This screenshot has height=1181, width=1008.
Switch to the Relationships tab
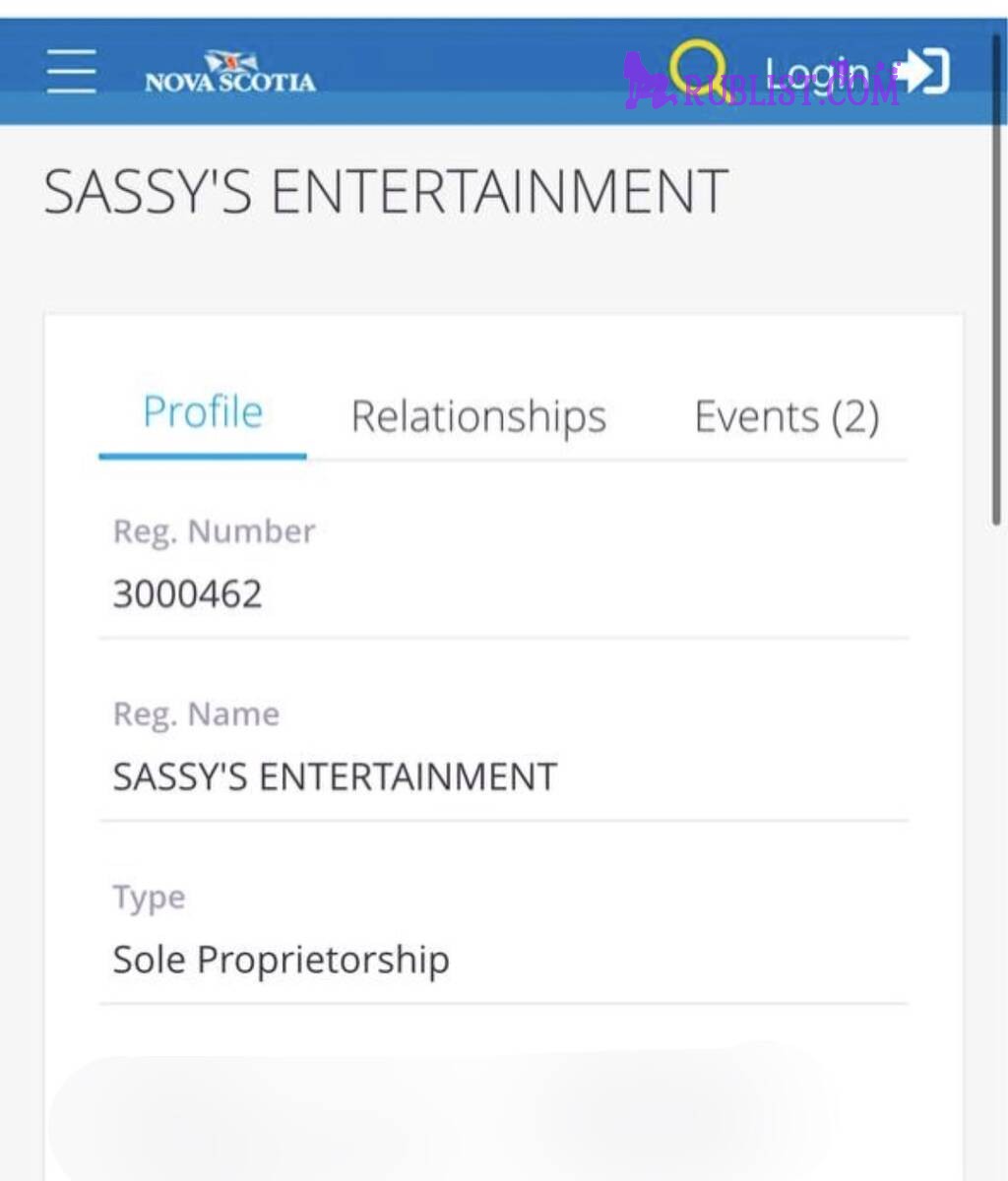coord(478,416)
